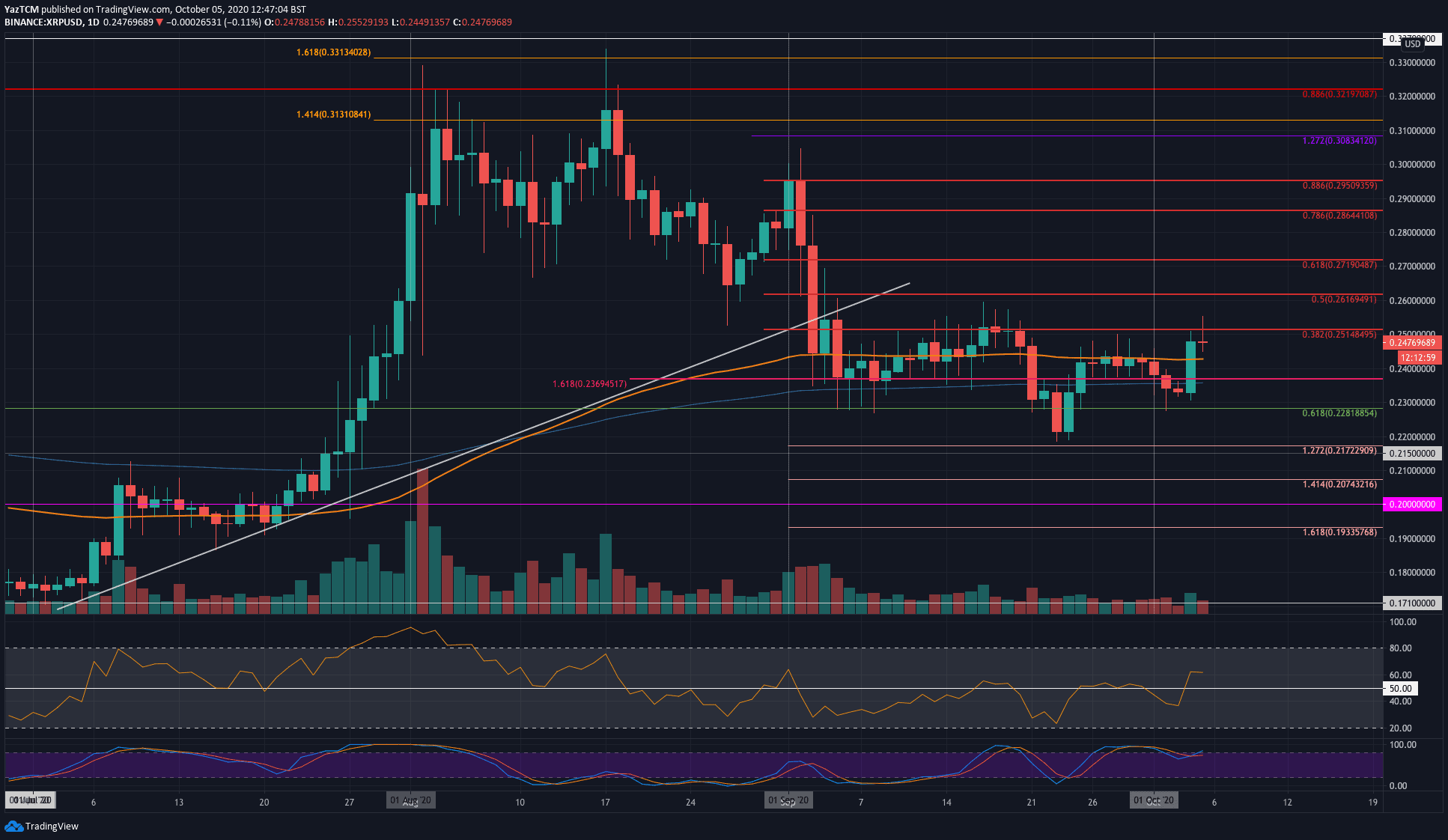Click the high value H:0.25529193

pyautogui.click(x=358, y=22)
